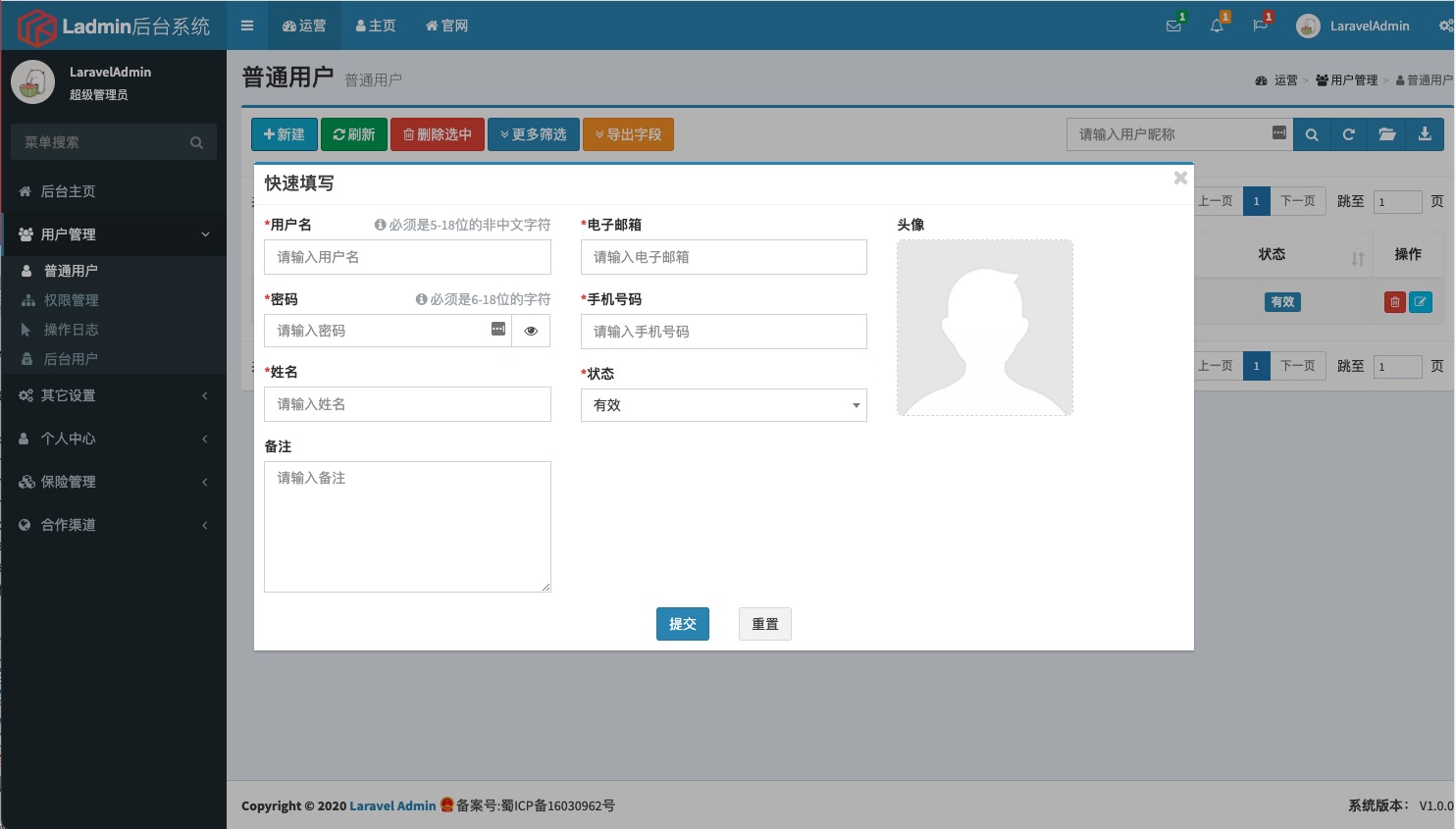The image size is (1456, 829).
Task: Switch to the 运营 top tab
Action: (x=304, y=26)
